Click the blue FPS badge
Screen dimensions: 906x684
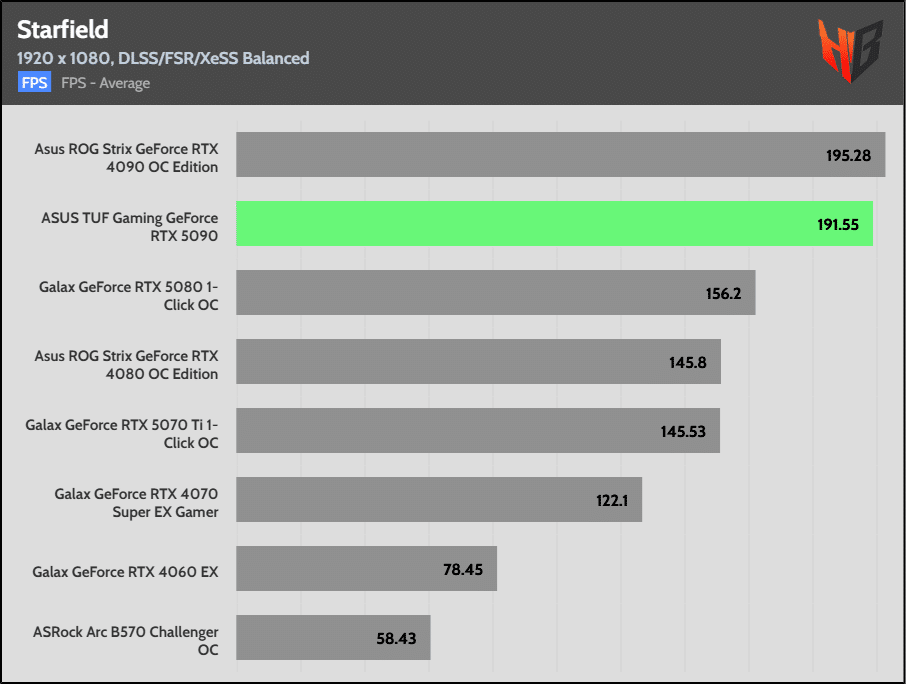(34, 83)
